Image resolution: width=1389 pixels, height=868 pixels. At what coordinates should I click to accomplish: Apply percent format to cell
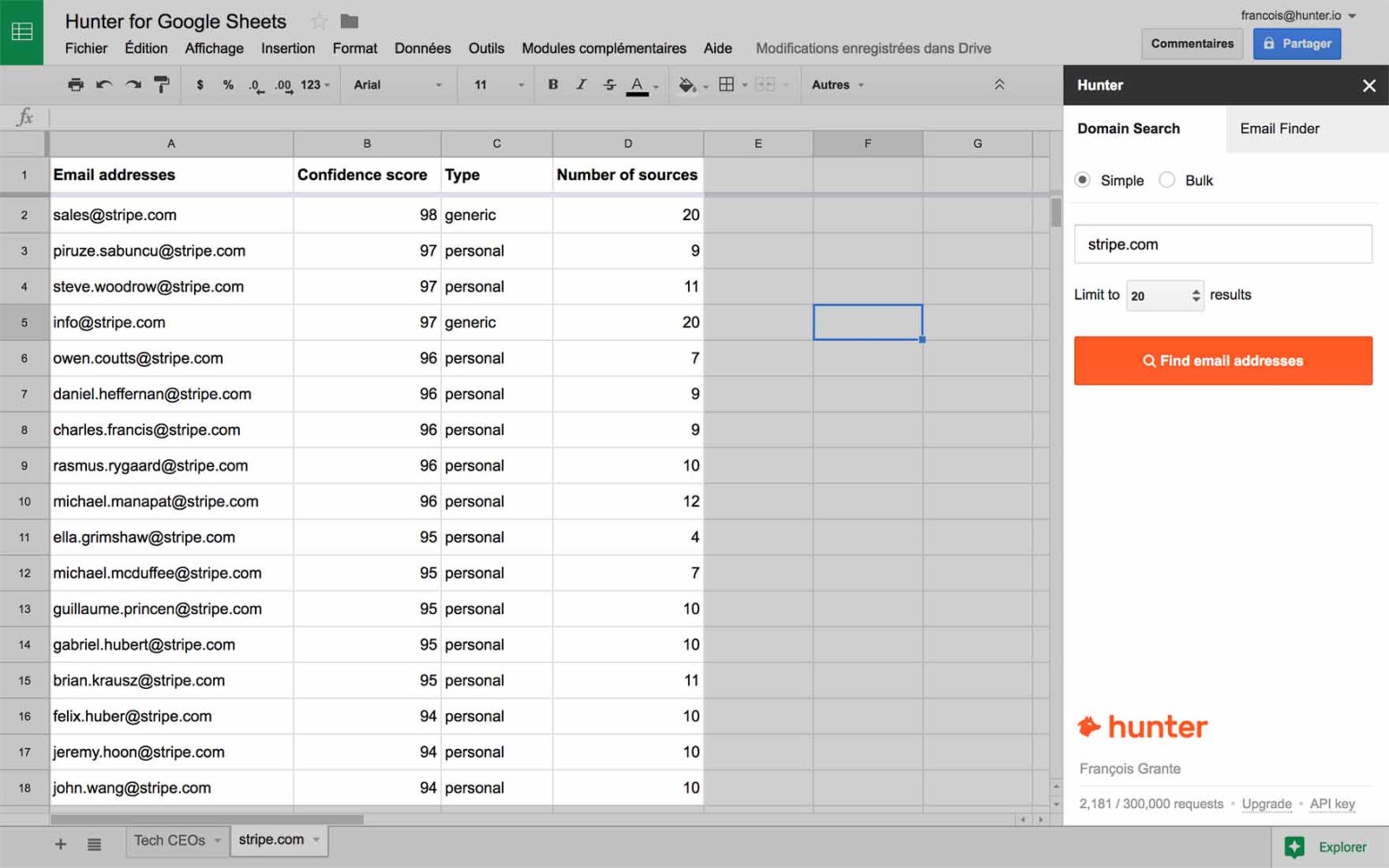pyautogui.click(x=227, y=84)
